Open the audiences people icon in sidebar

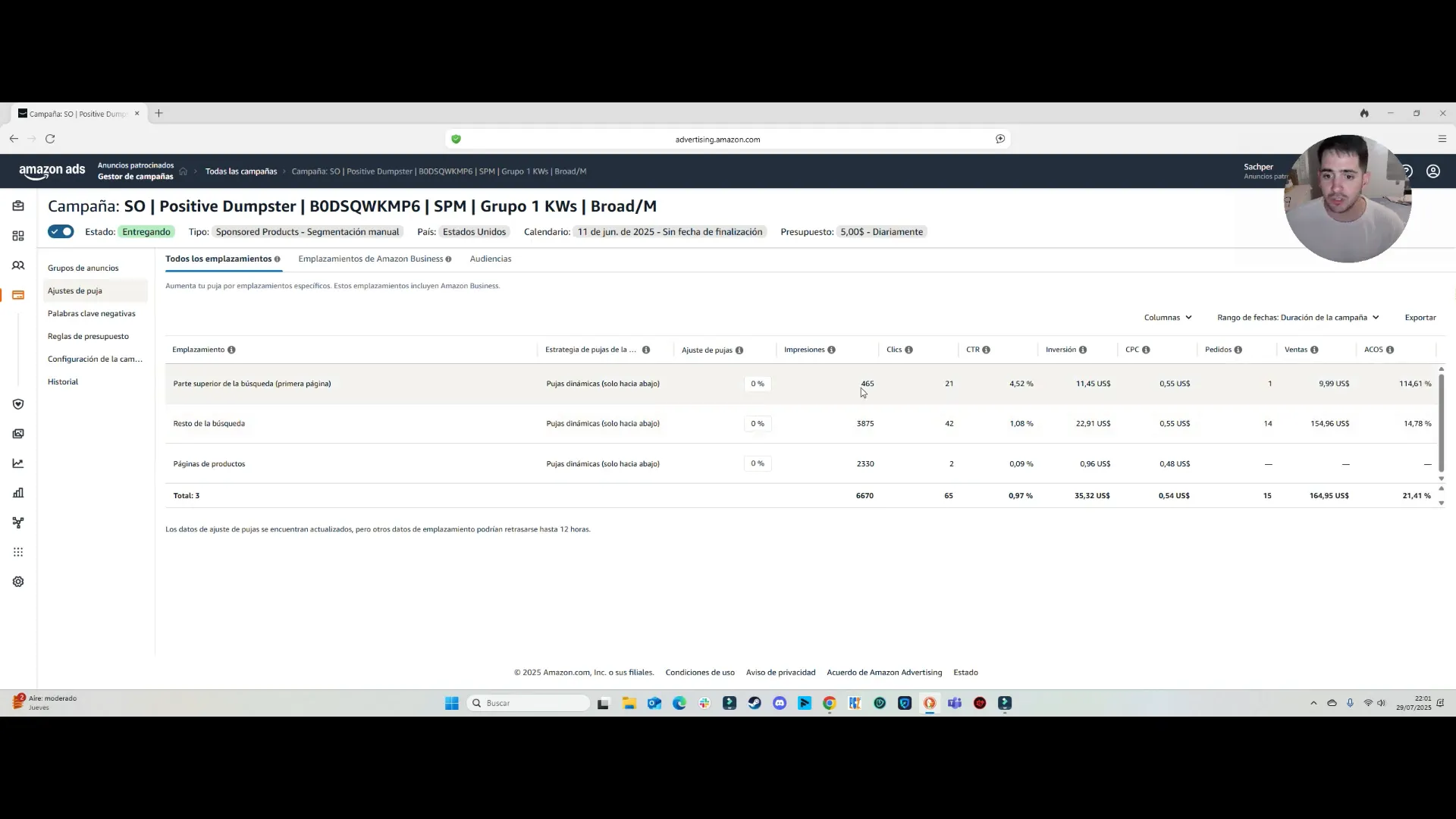click(x=18, y=265)
